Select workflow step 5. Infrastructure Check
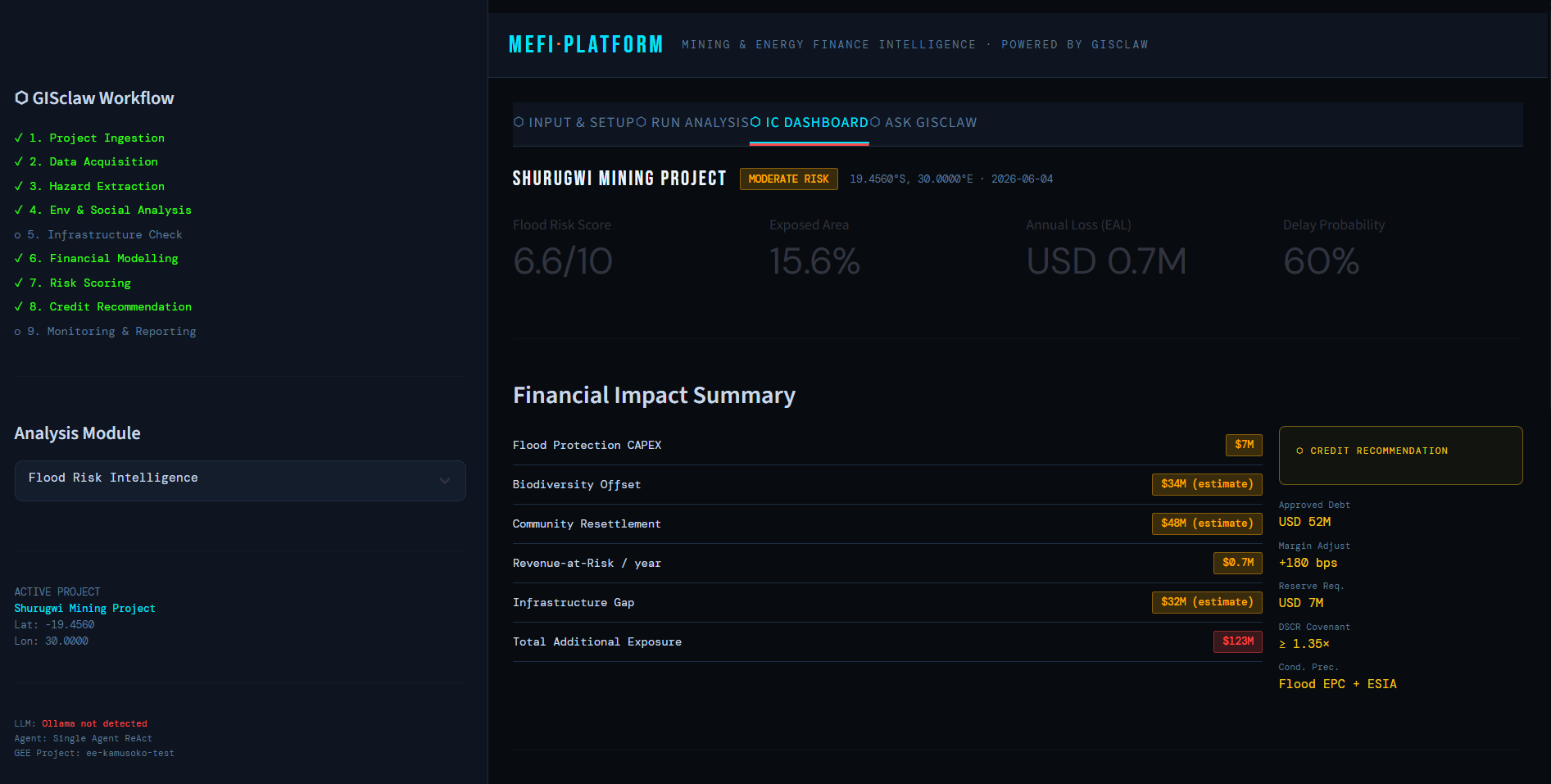This screenshot has height=784, width=1551. coord(98,235)
